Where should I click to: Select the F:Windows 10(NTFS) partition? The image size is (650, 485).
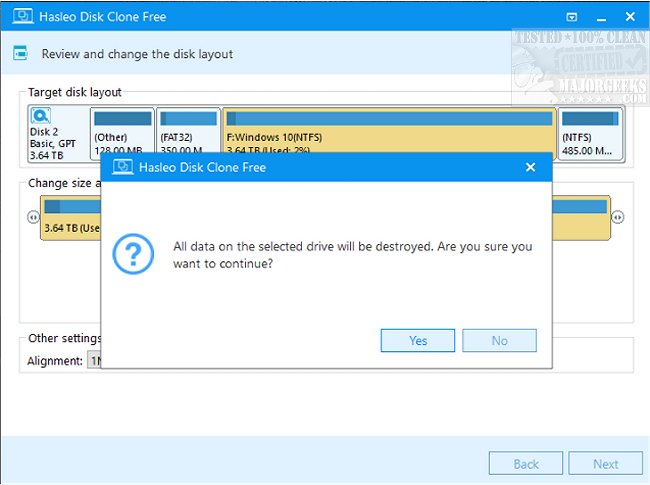tap(389, 130)
